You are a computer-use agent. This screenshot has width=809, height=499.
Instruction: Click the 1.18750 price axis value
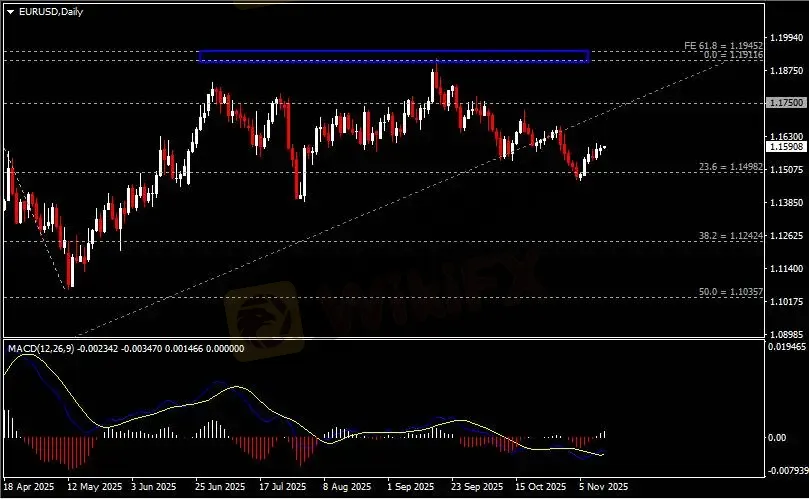pyautogui.click(x=786, y=71)
